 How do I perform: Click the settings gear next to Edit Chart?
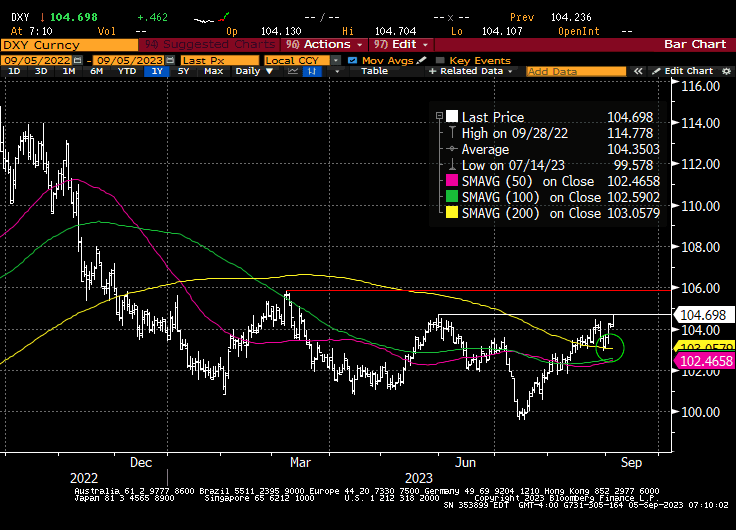725,71
